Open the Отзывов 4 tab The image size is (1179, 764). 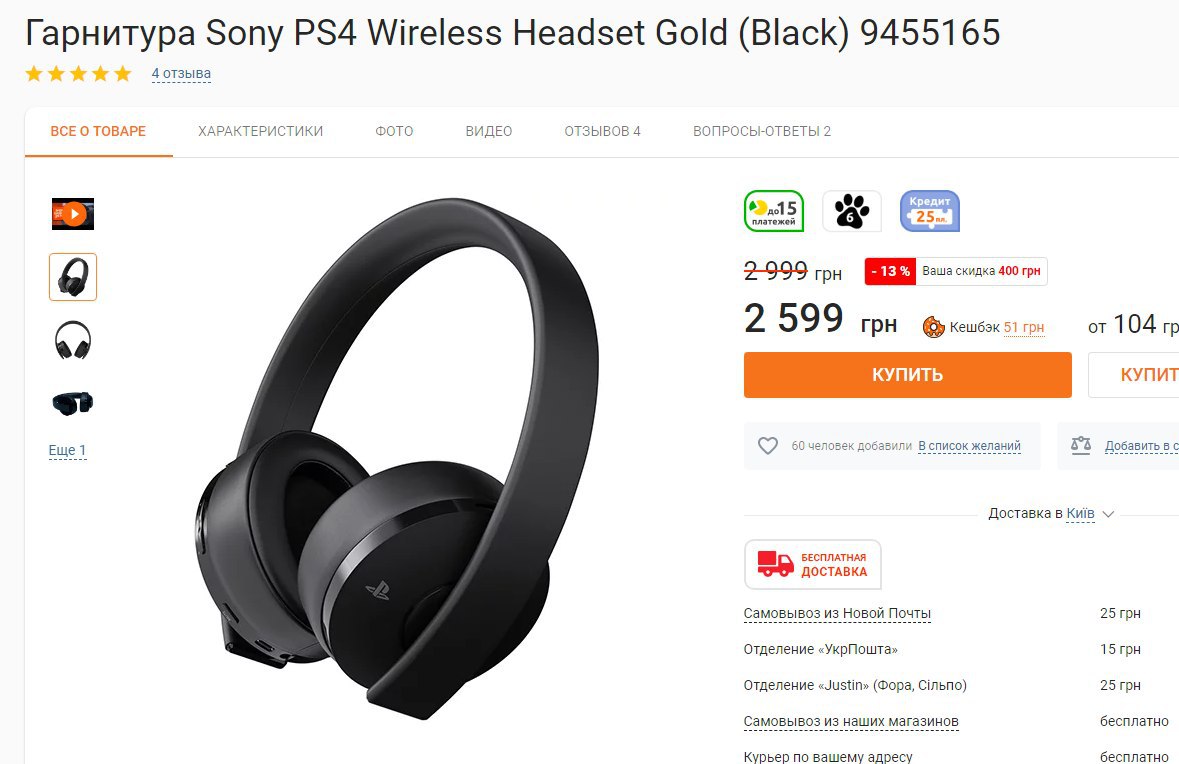[x=602, y=132]
